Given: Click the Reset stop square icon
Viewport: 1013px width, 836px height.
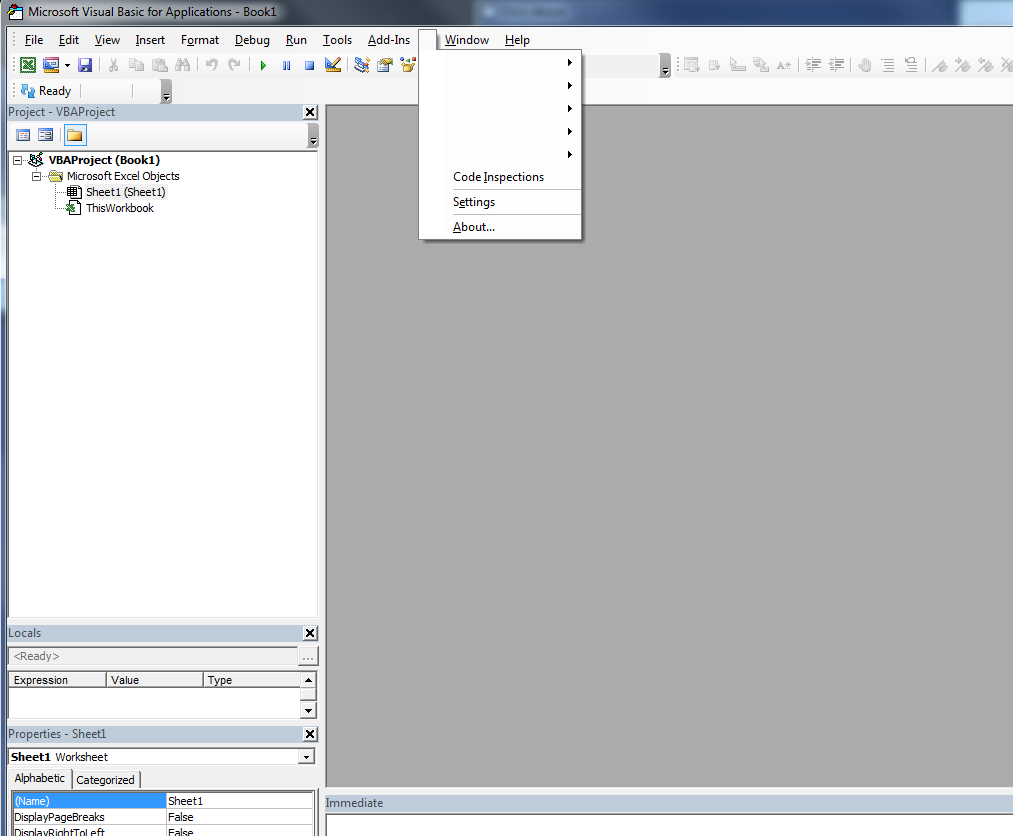Looking at the screenshot, I should pyautogui.click(x=309, y=65).
